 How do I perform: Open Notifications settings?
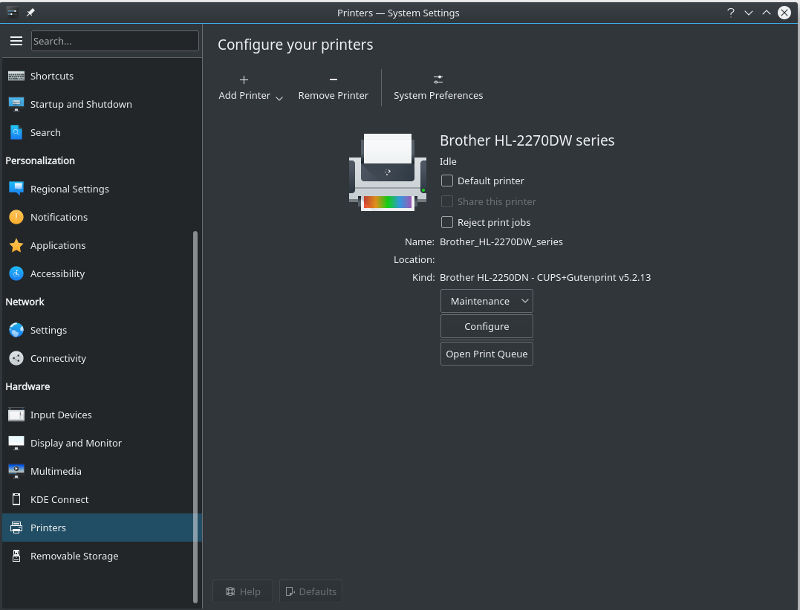coord(60,217)
